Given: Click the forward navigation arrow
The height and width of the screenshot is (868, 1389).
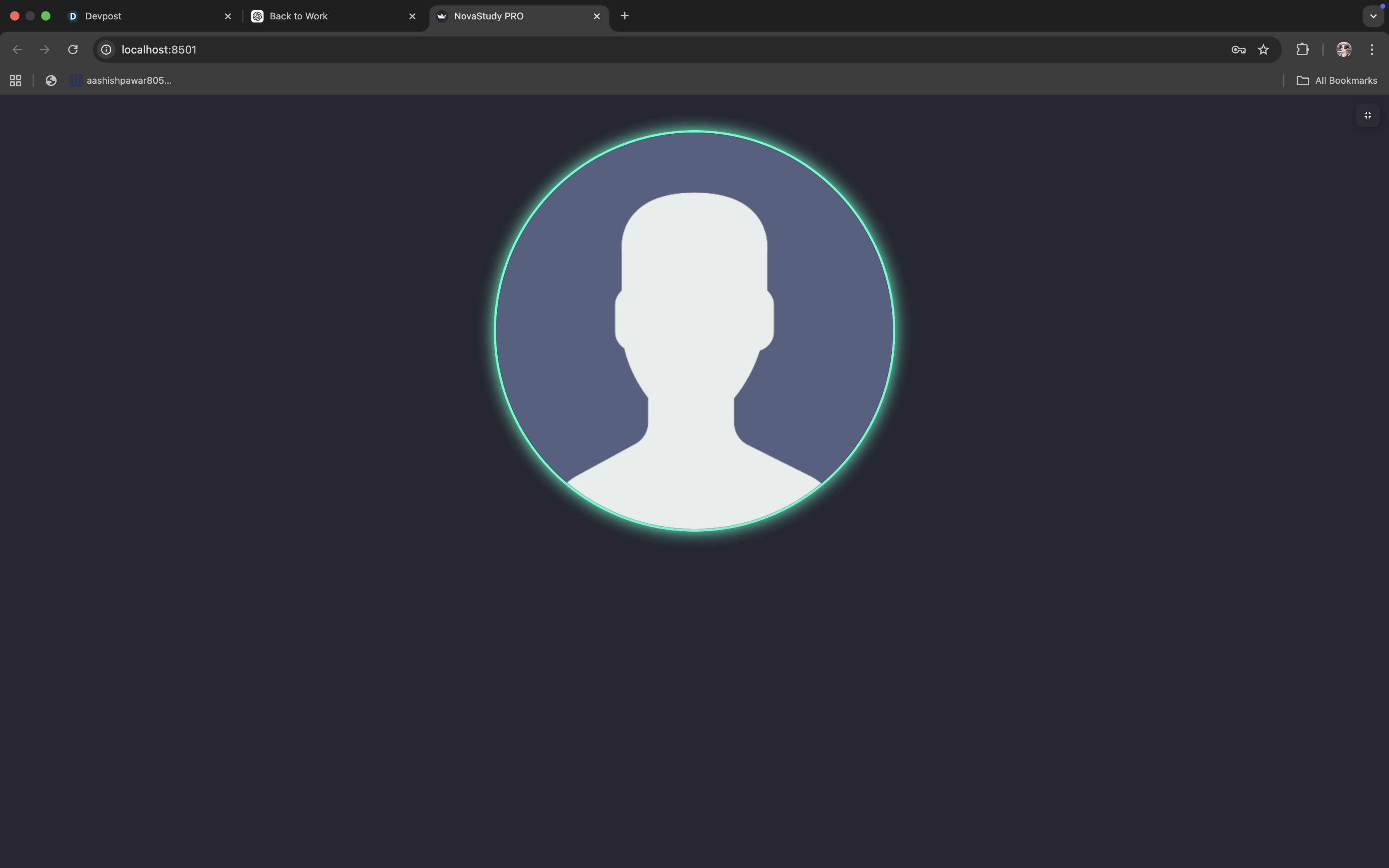Looking at the screenshot, I should (x=45, y=50).
